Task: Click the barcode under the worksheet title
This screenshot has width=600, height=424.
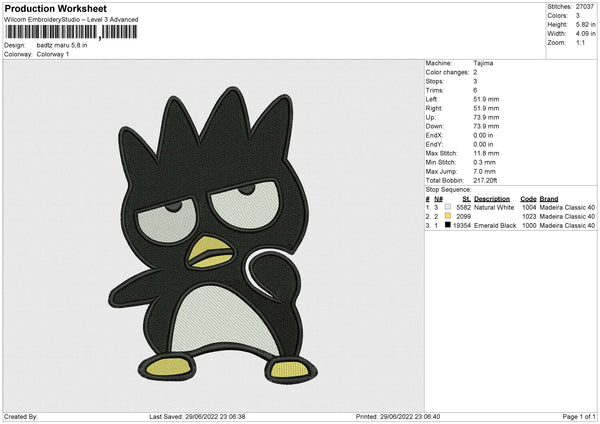Action: 71,32
